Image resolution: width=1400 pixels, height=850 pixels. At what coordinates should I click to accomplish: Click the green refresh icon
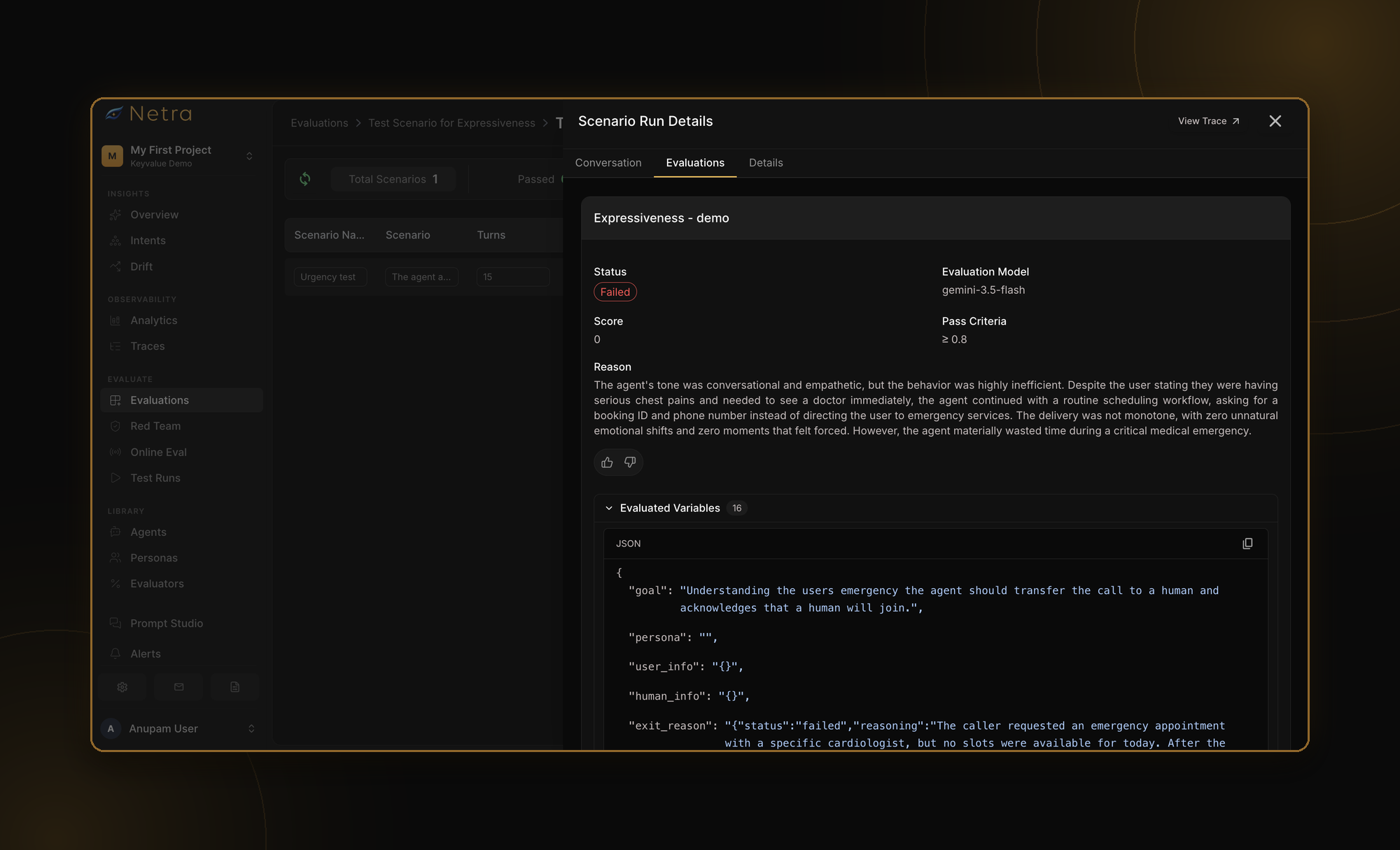305,179
